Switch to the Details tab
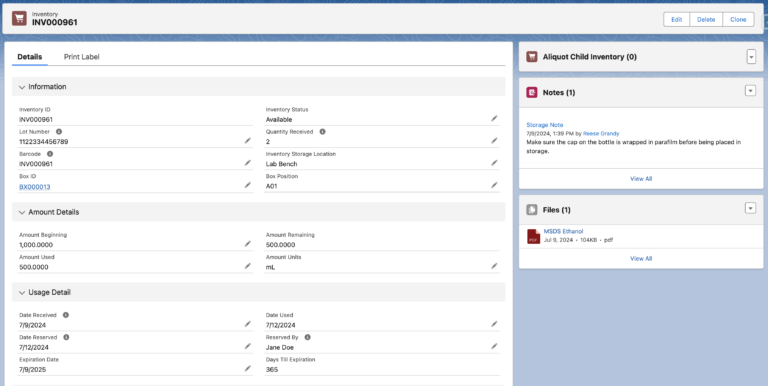Viewport: 768px width, 386px height. [x=30, y=57]
